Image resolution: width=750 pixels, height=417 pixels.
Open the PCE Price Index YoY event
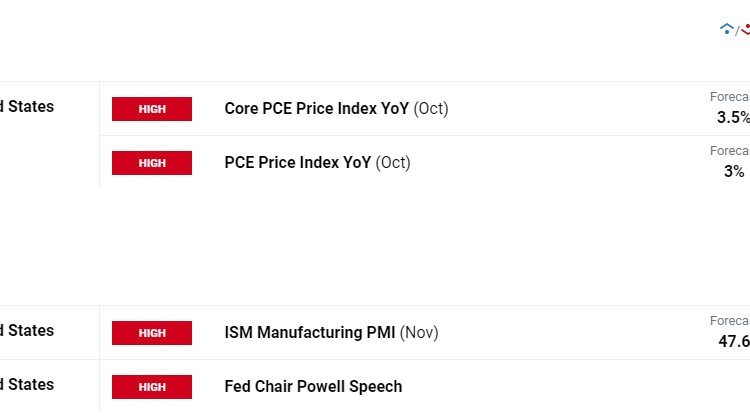(x=297, y=163)
